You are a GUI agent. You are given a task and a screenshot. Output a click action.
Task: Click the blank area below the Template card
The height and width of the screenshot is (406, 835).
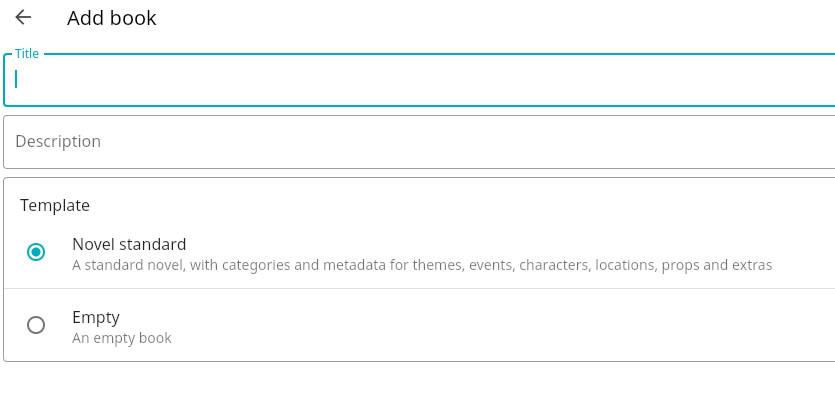(420, 385)
